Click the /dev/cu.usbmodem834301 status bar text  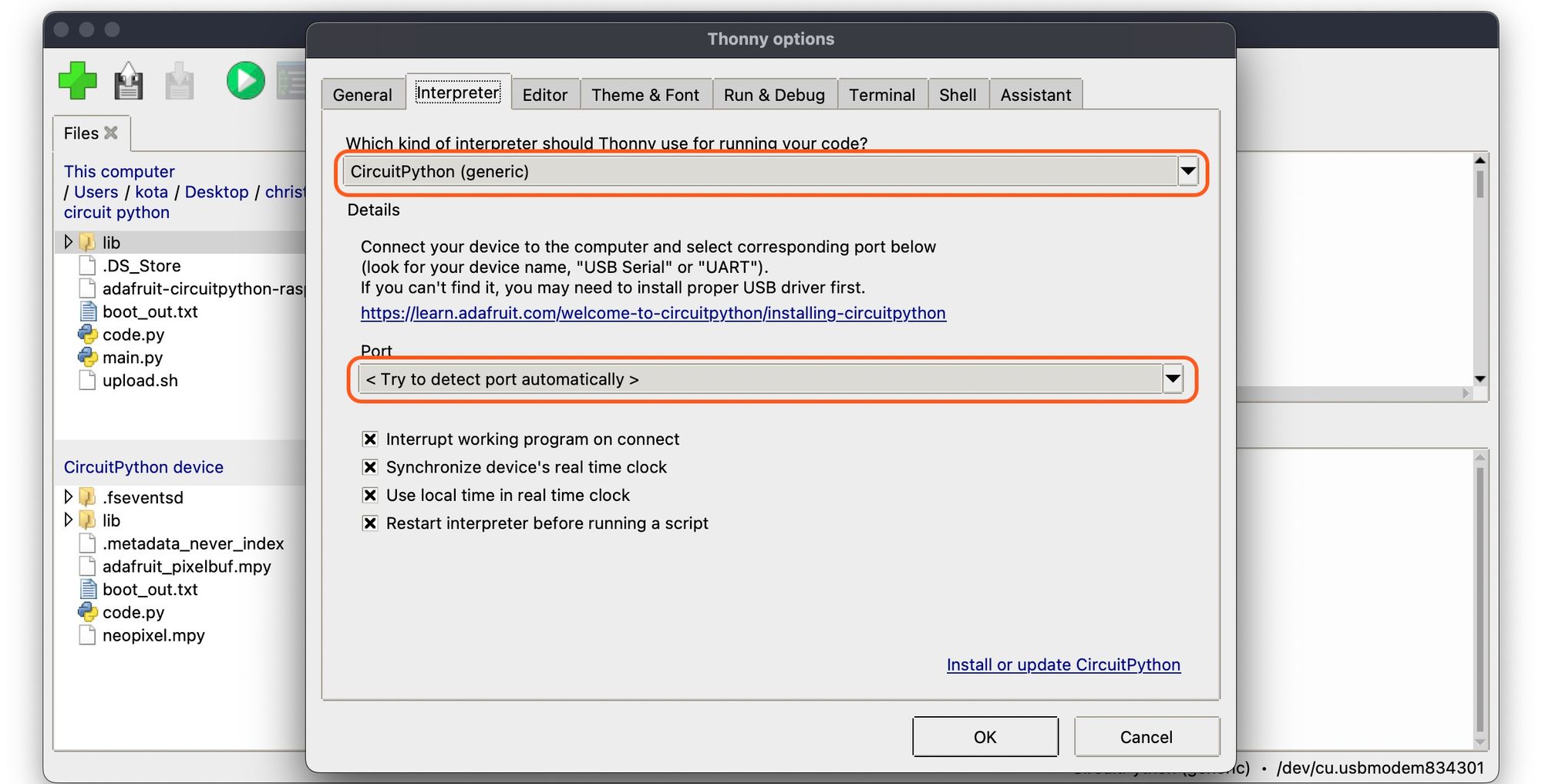1380,768
